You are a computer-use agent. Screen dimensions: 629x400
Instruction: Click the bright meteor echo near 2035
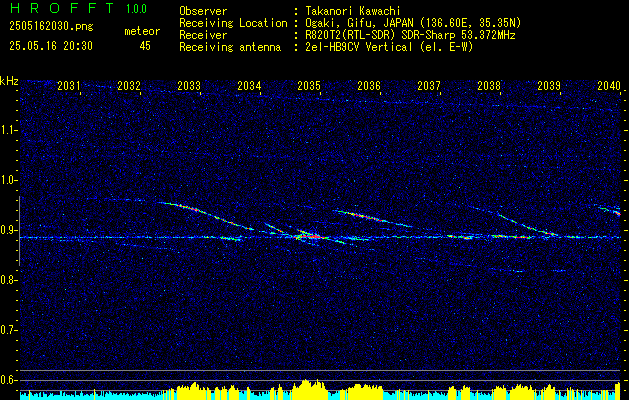310,236
